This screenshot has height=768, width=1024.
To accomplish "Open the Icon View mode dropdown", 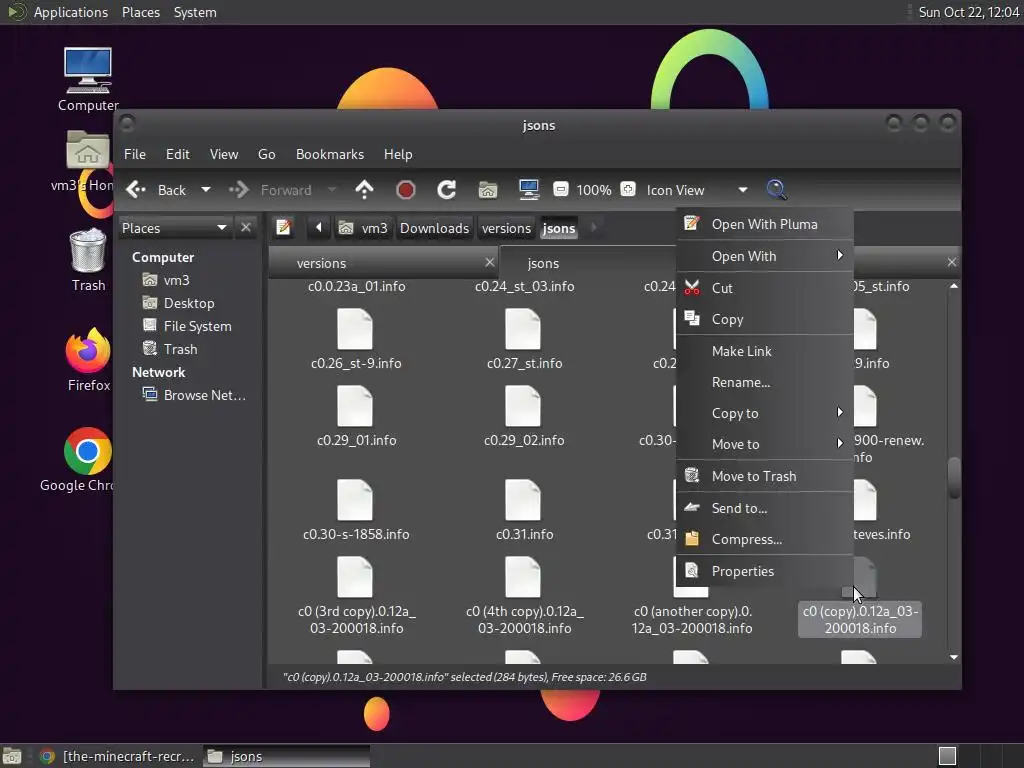I will pos(696,190).
